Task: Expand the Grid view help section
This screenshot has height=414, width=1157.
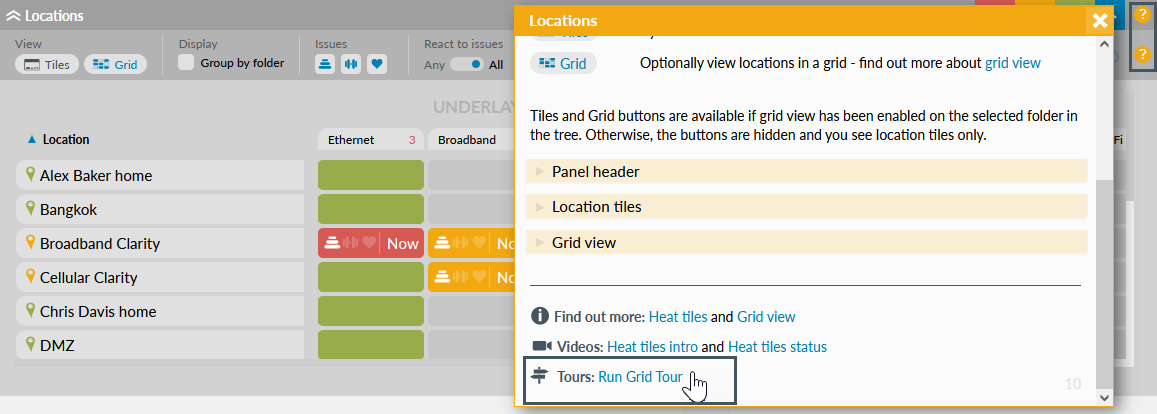Action: click(x=583, y=242)
